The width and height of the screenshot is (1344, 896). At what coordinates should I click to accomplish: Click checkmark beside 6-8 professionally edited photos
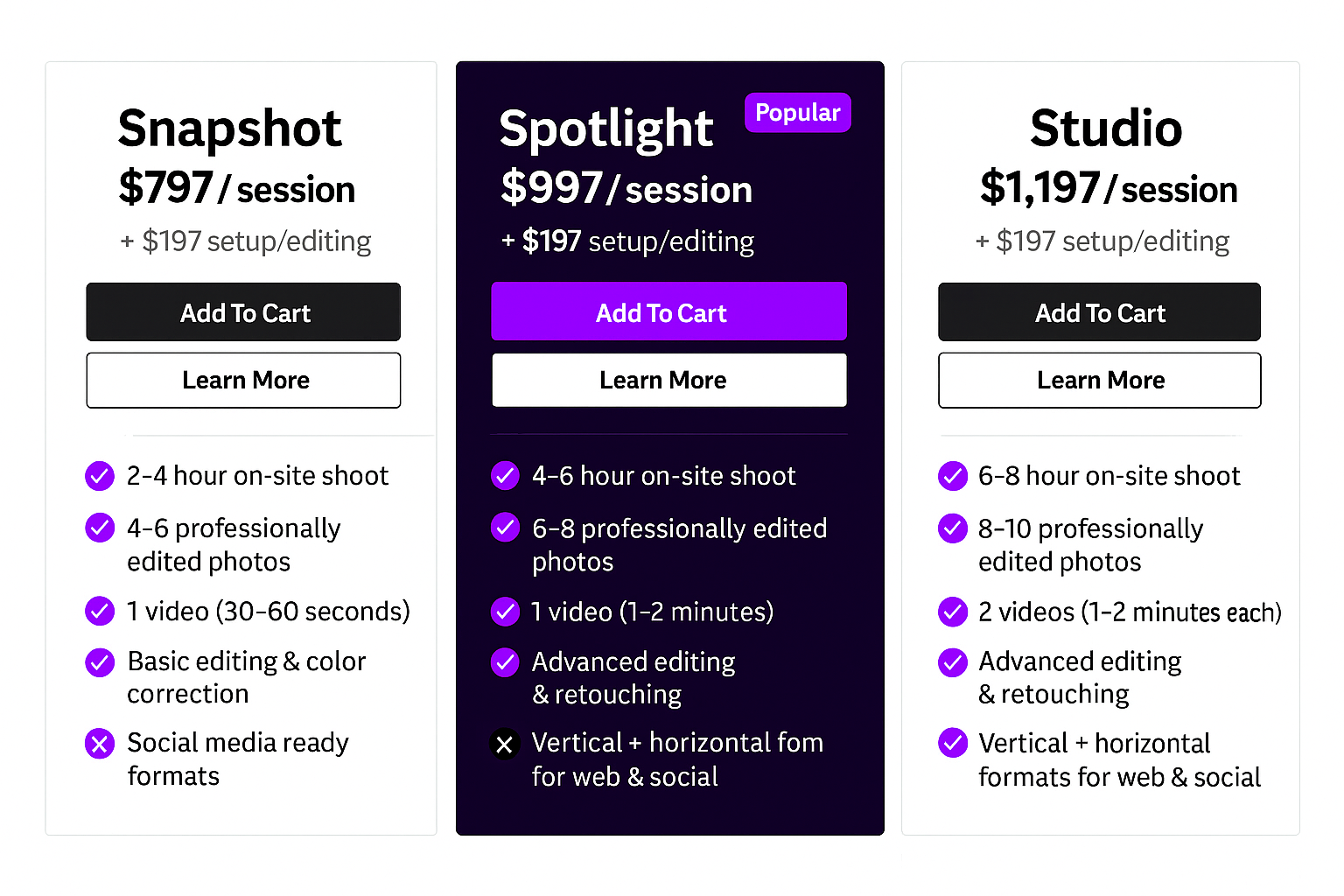[505, 528]
